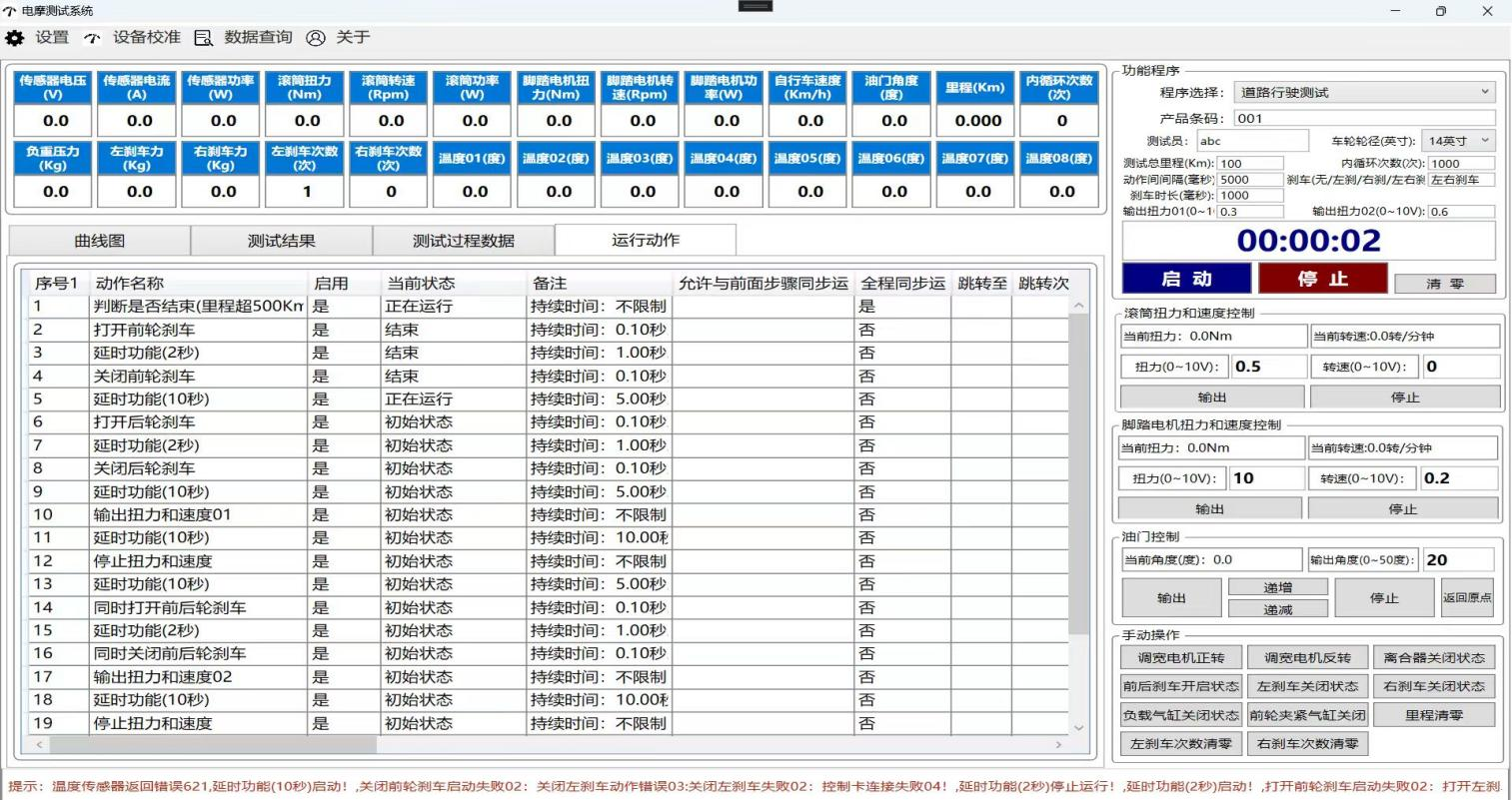Click the 数据查询 search icon
This screenshot has height=800, width=1512.
(x=203, y=38)
